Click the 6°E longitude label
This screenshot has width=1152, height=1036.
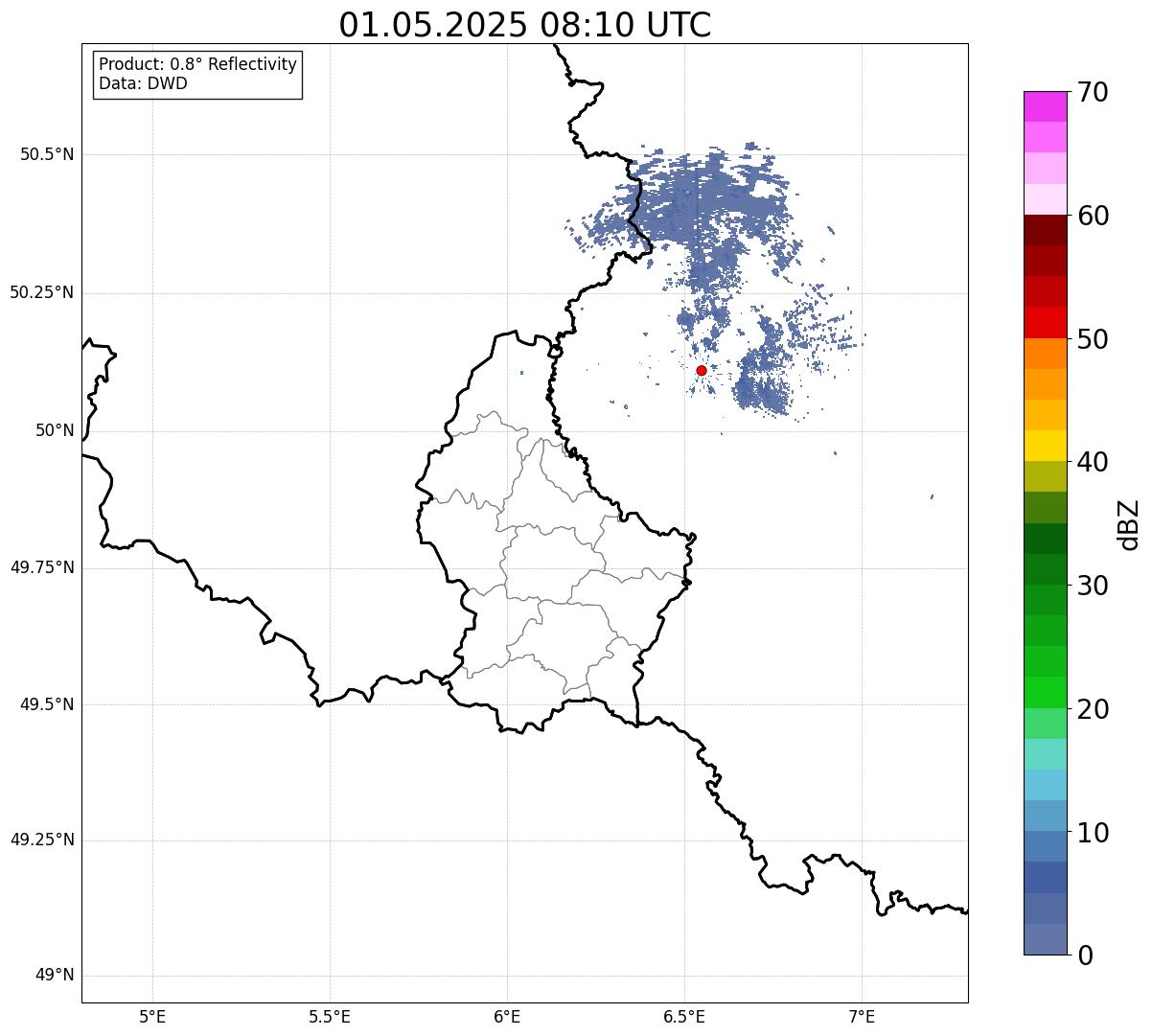tap(507, 1016)
